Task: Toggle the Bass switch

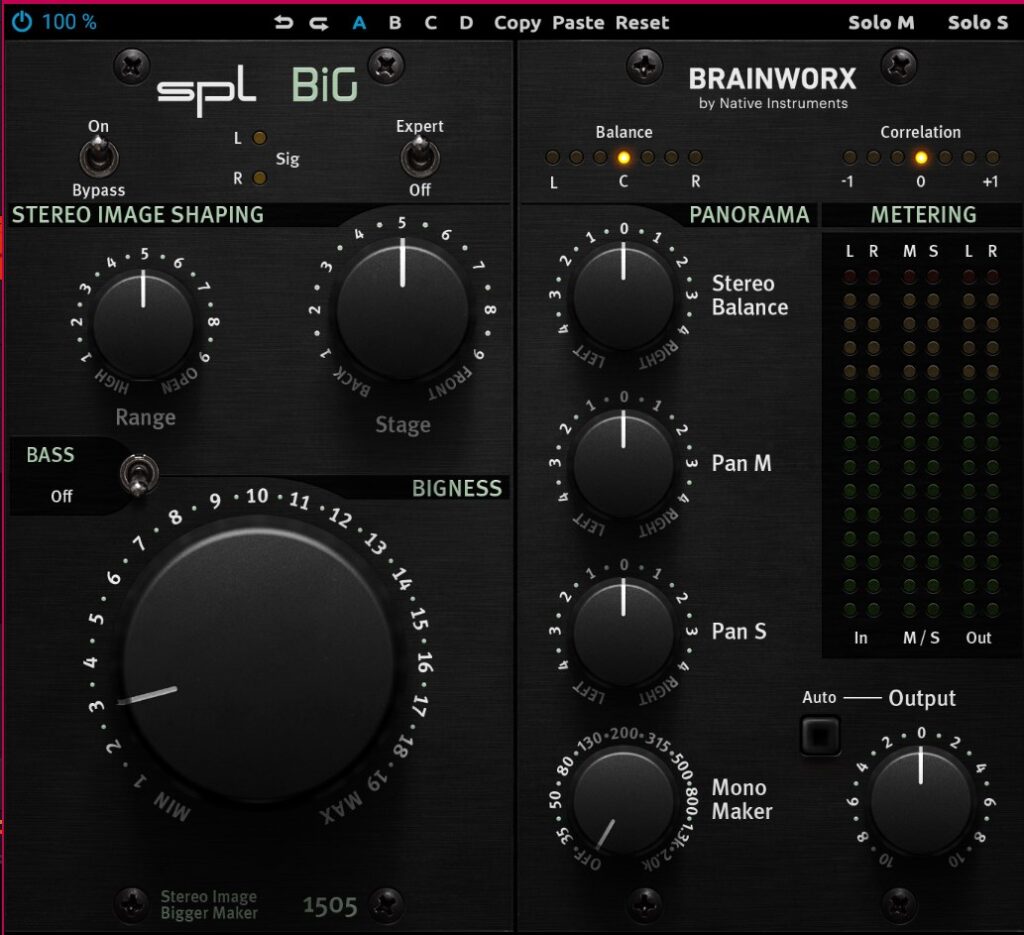Action: tap(130, 474)
